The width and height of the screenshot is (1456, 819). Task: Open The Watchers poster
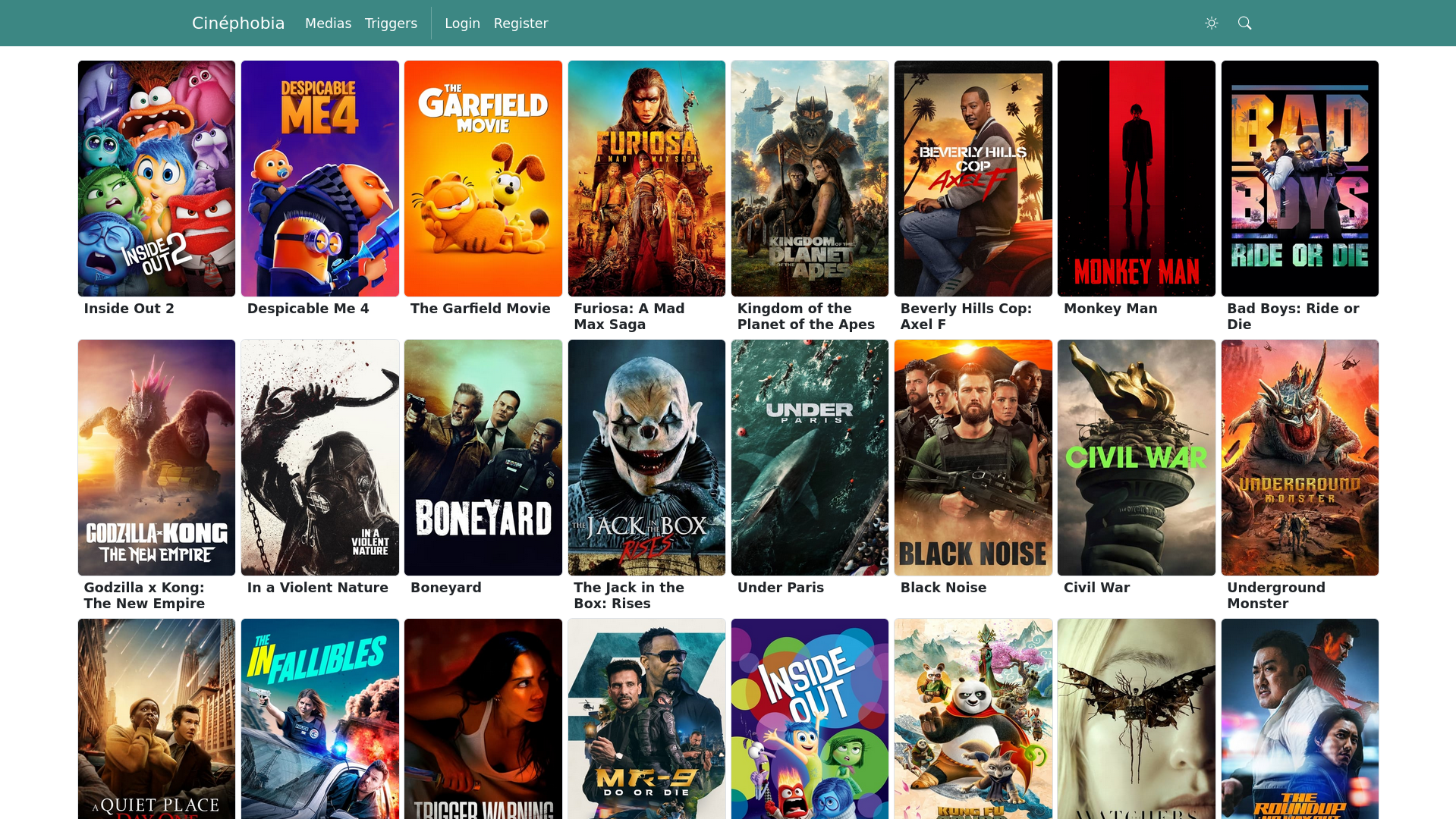coord(1137,719)
